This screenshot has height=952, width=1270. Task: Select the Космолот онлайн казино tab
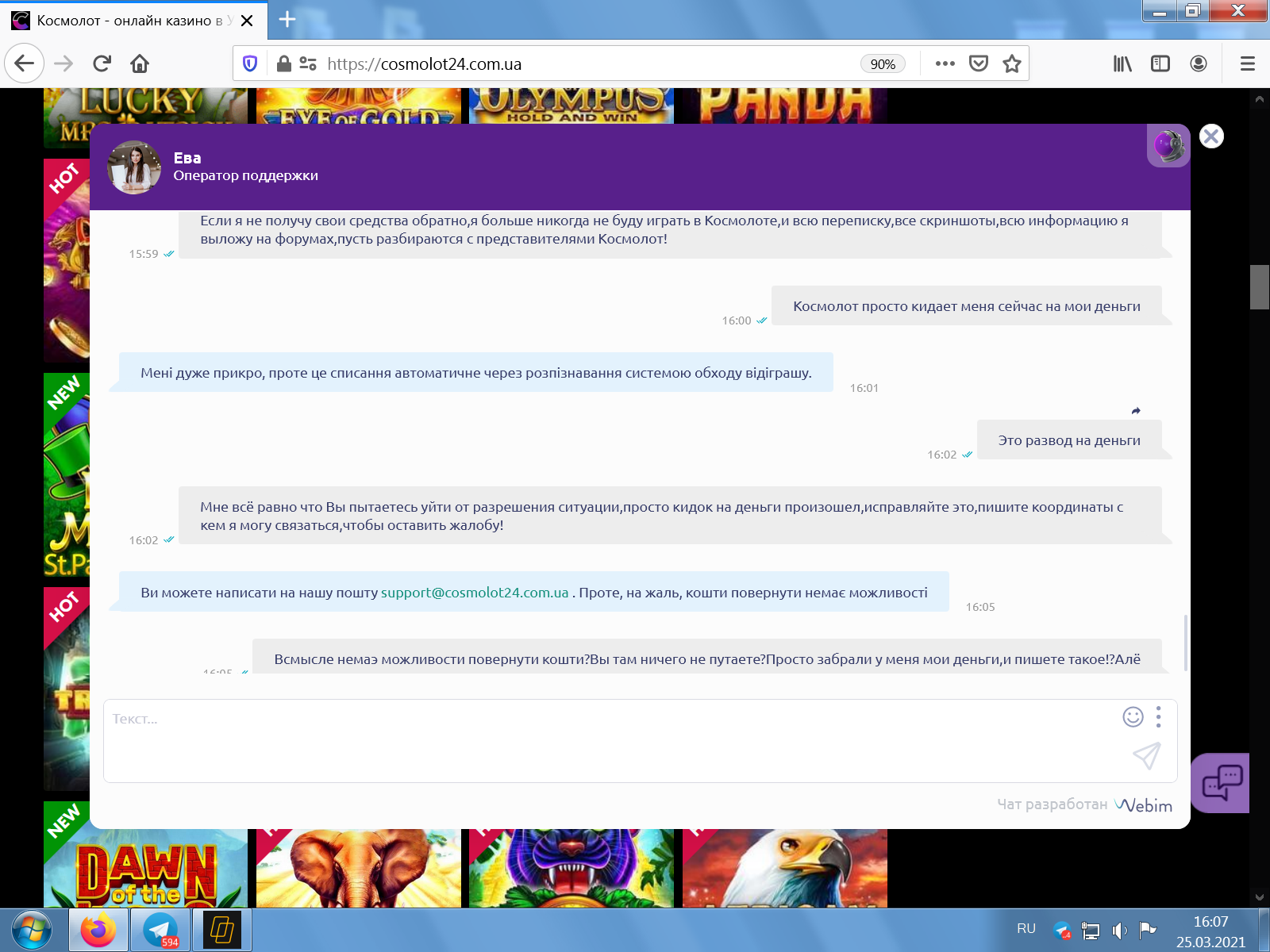click(x=133, y=21)
